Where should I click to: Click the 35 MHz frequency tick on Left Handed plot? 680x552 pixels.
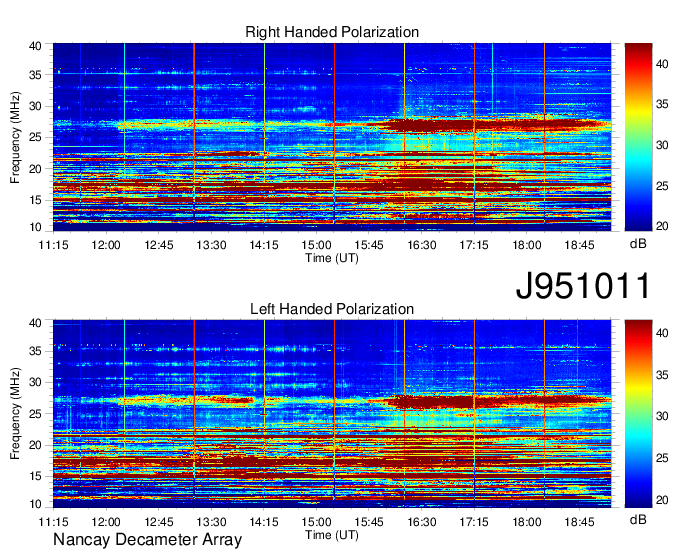(x=35, y=351)
